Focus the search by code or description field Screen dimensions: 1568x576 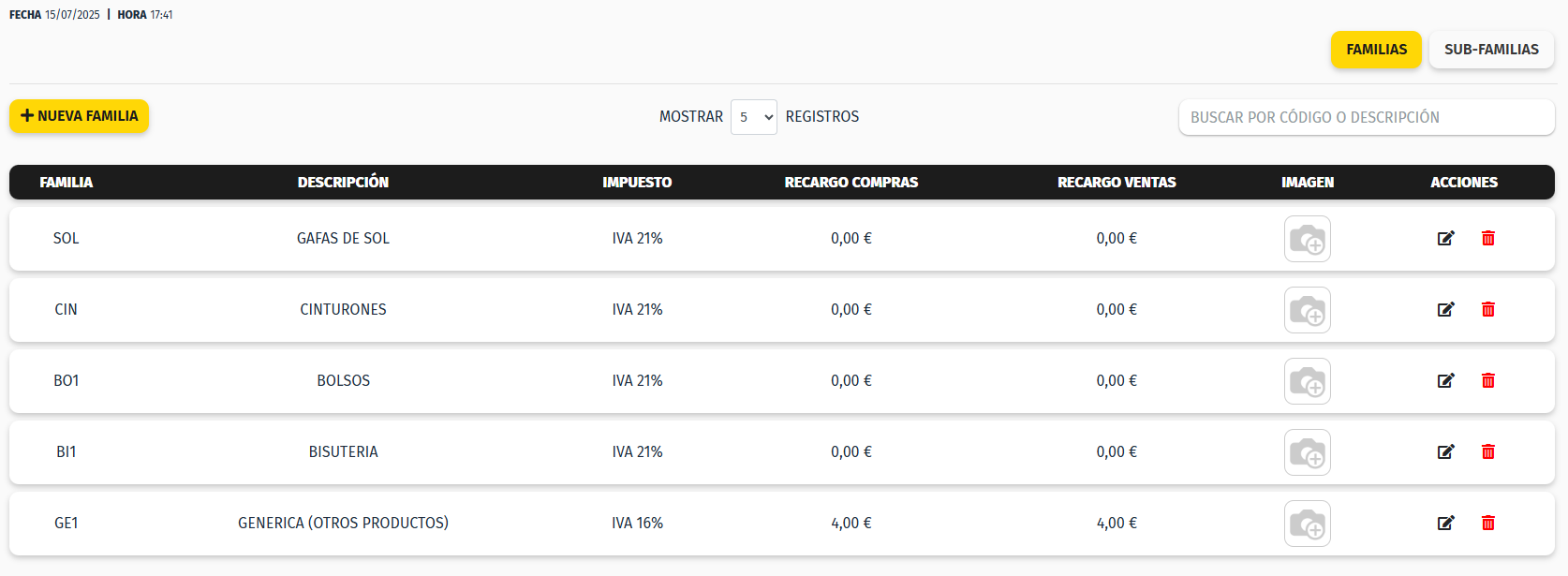click(x=1366, y=117)
